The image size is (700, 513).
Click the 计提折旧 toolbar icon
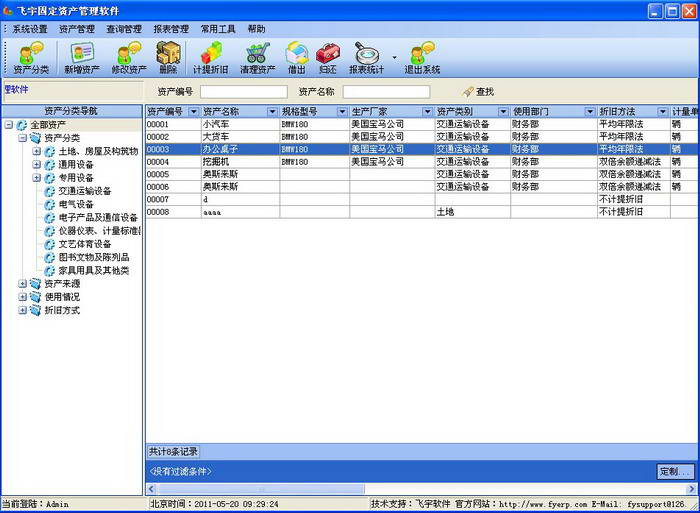coord(210,58)
